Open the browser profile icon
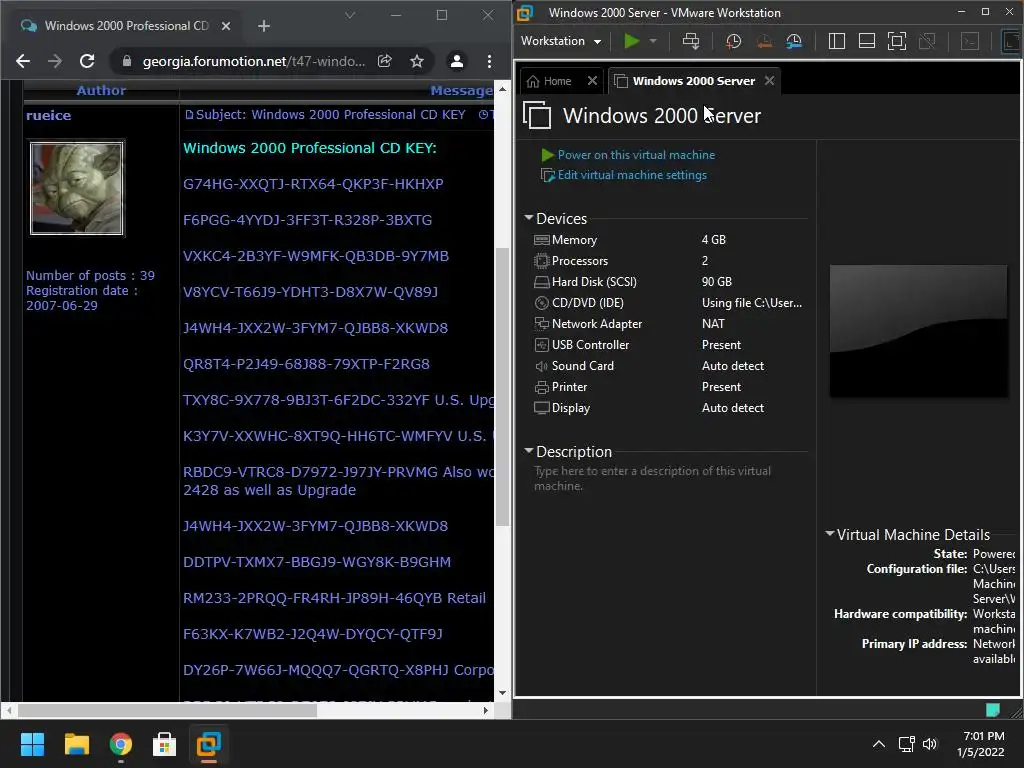1024x768 pixels. coord(456,61)
